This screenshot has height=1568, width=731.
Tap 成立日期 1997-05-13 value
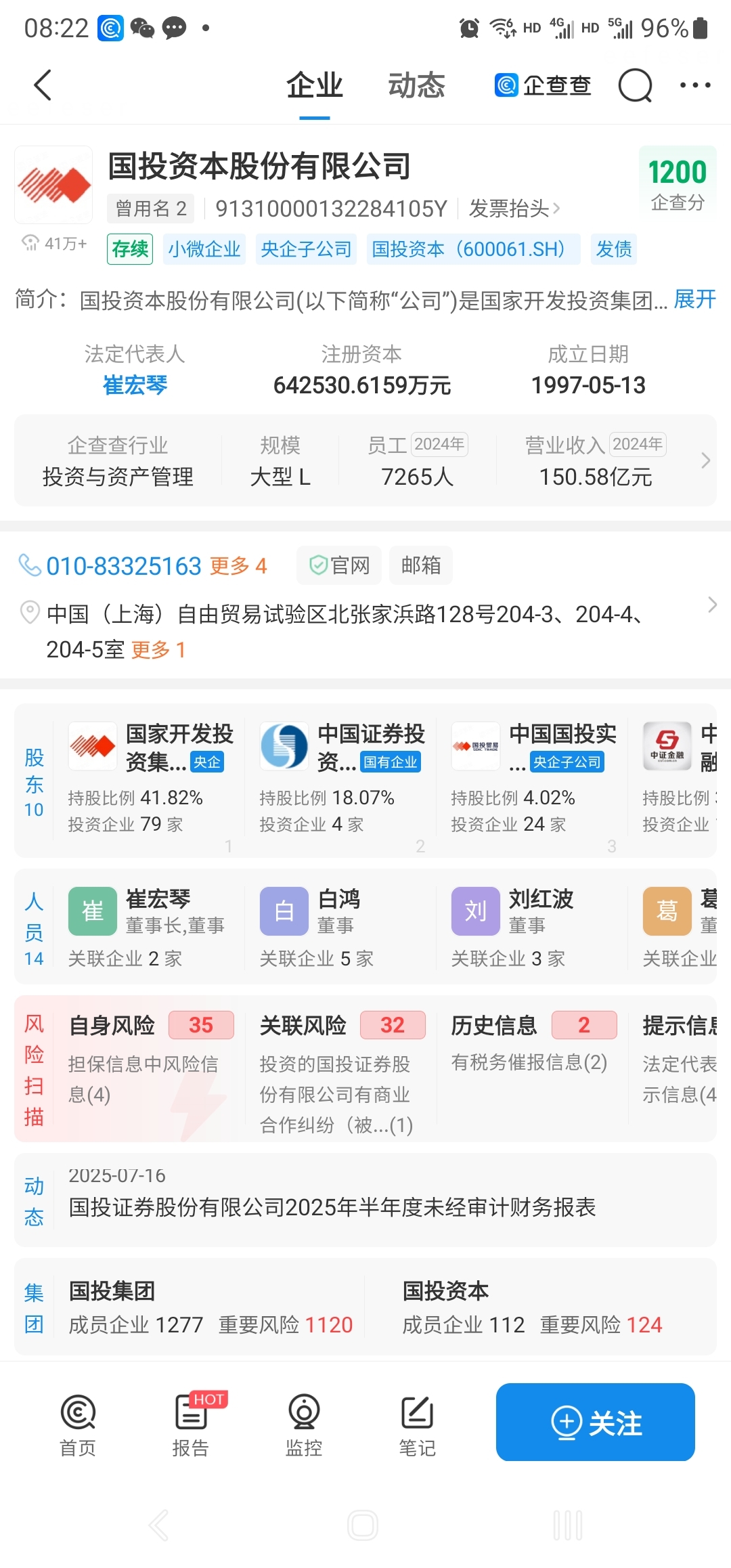click(588, 385)
